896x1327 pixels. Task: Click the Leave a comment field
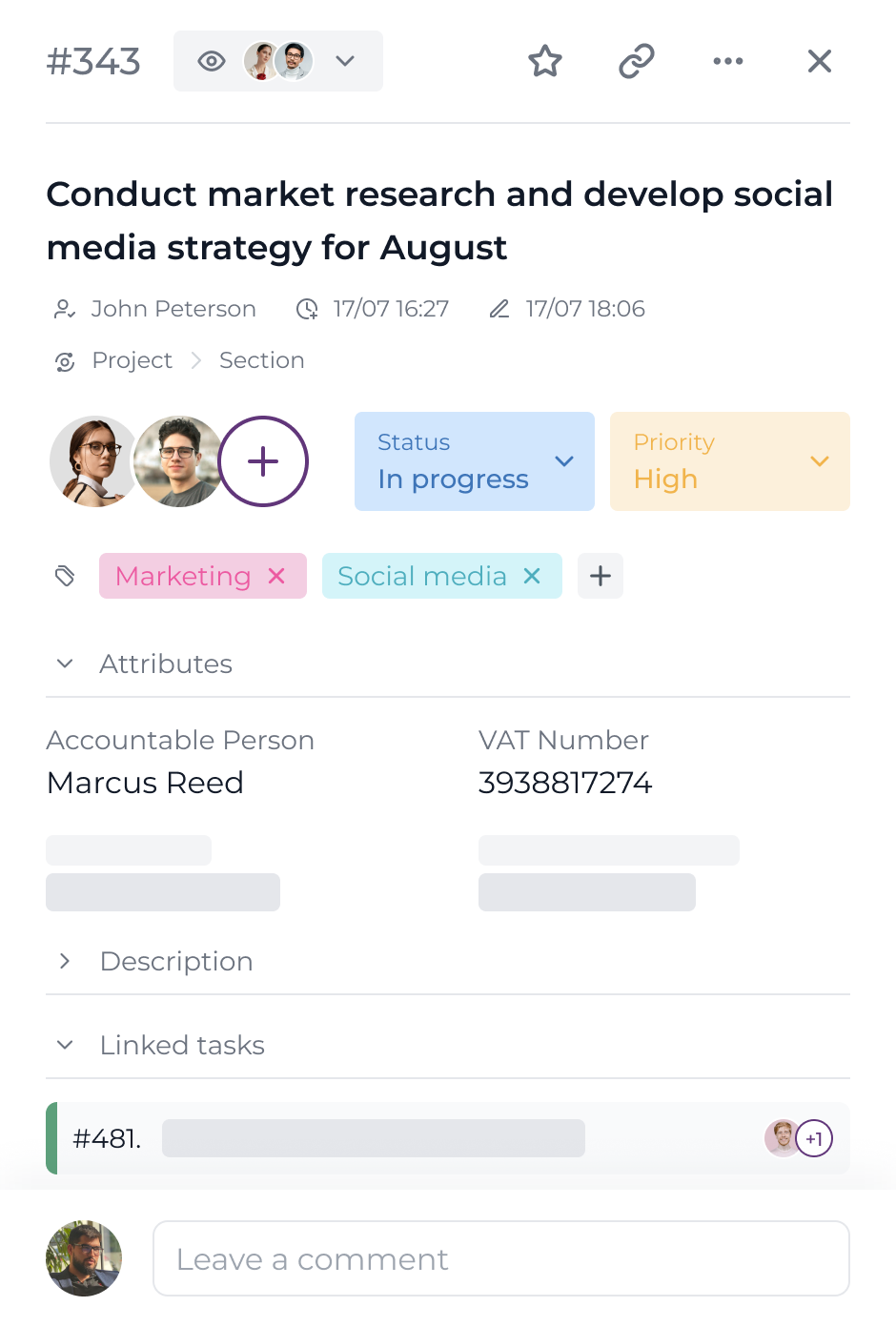pyautogui.click(x=500, y=1258)
